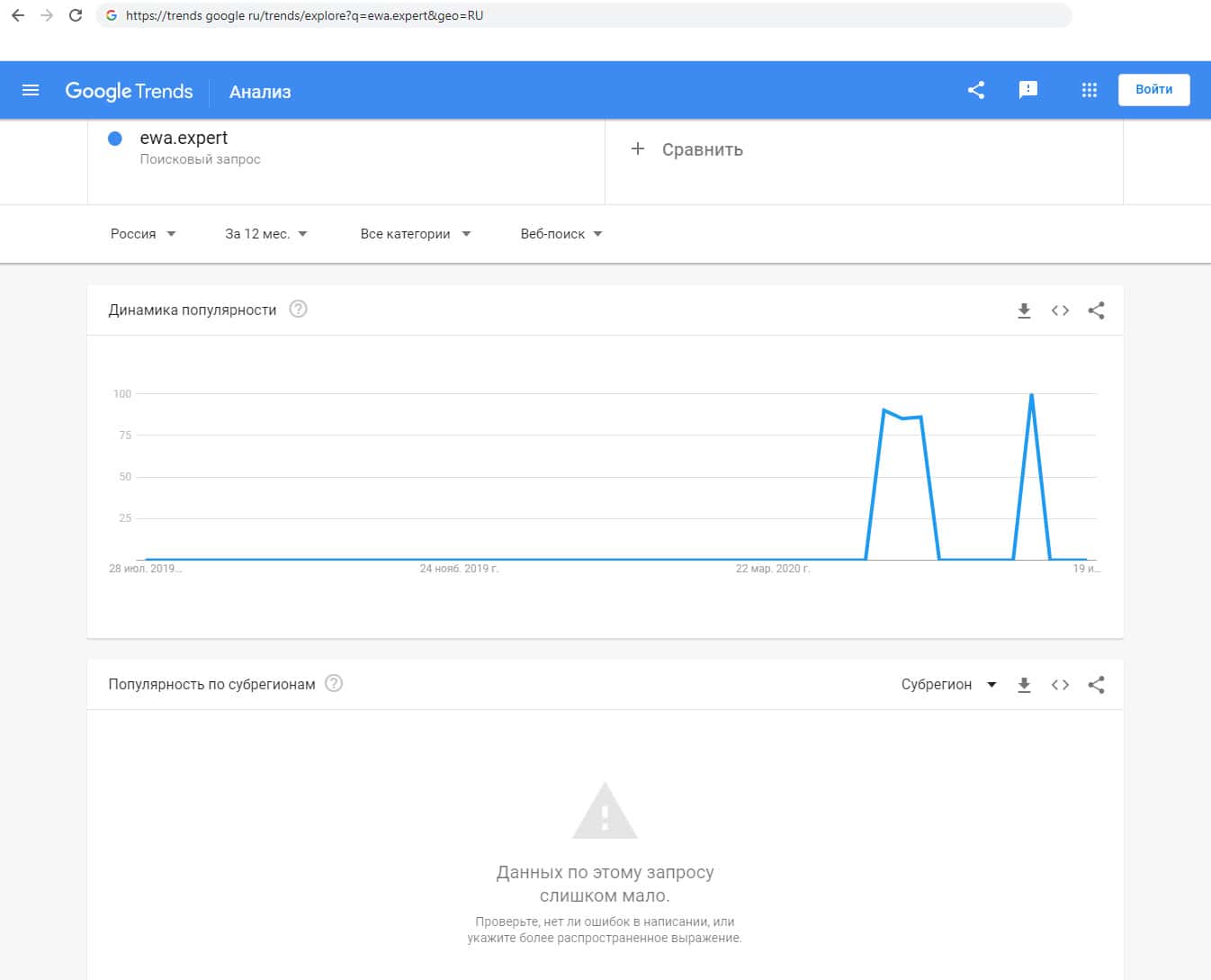Click the warning triangle icon
Viewport: 1211px width, 980px height.
pos(605,812)
